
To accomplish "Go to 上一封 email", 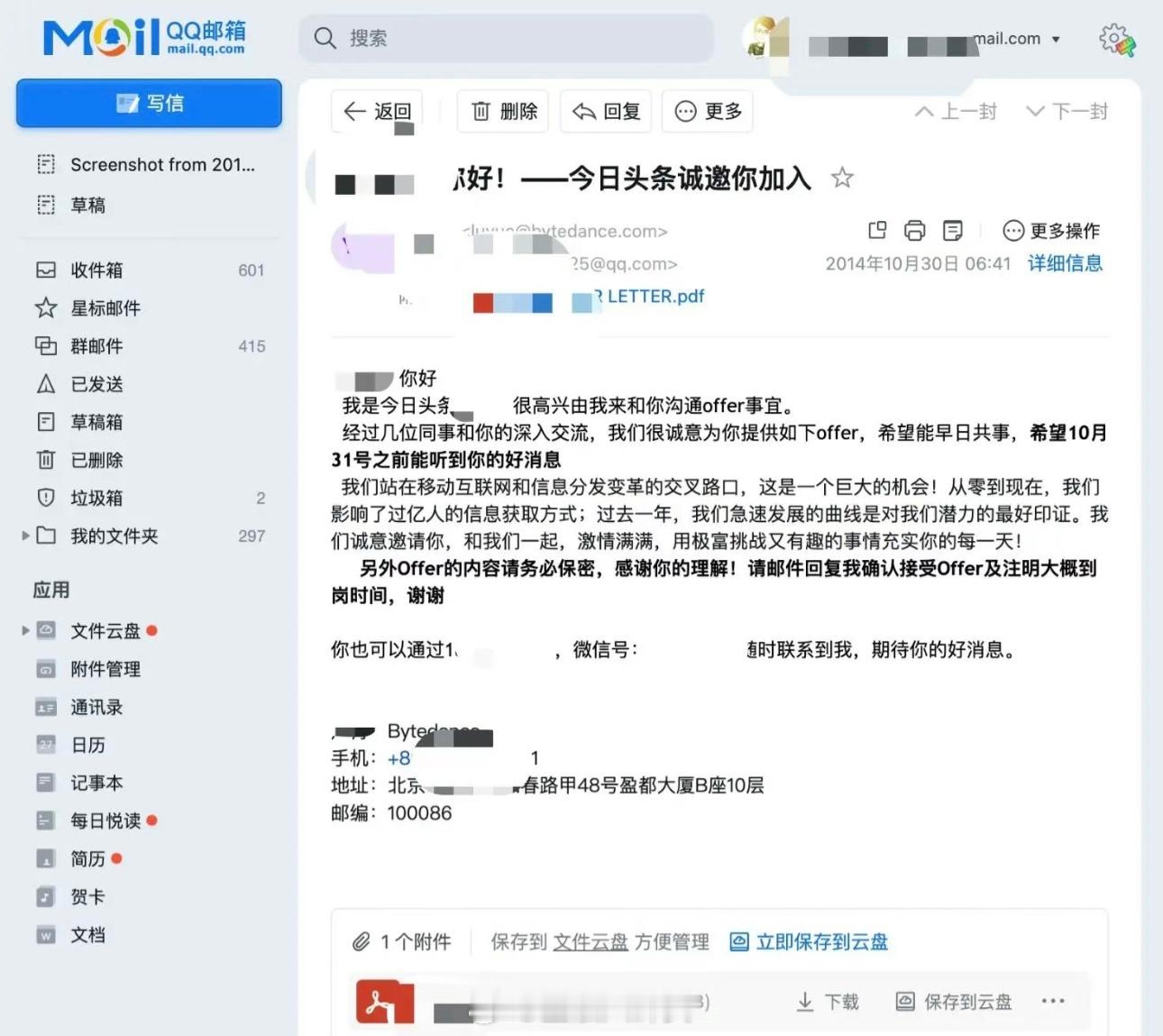I will click(x=956, y=112).
